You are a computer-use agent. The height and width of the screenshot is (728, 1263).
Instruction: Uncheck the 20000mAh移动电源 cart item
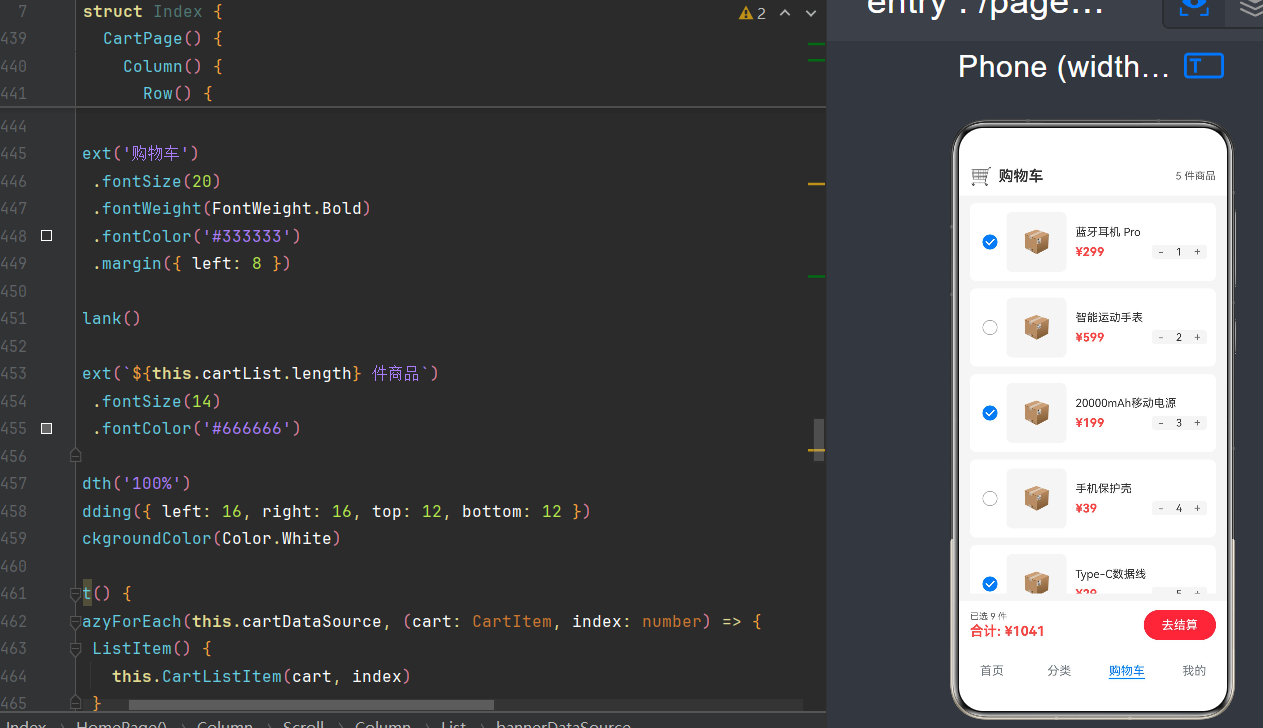pos(990,413)
